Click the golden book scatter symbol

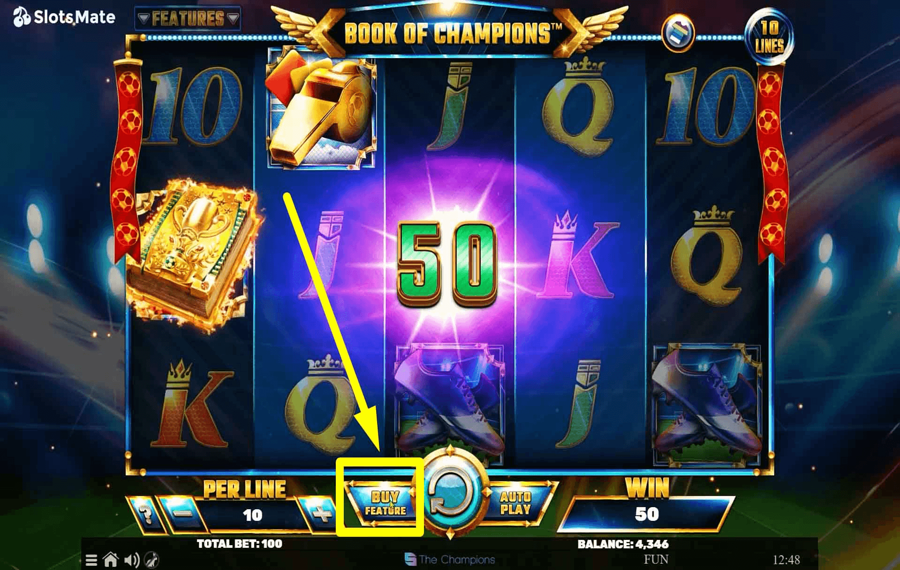click(x=192, y=254)
